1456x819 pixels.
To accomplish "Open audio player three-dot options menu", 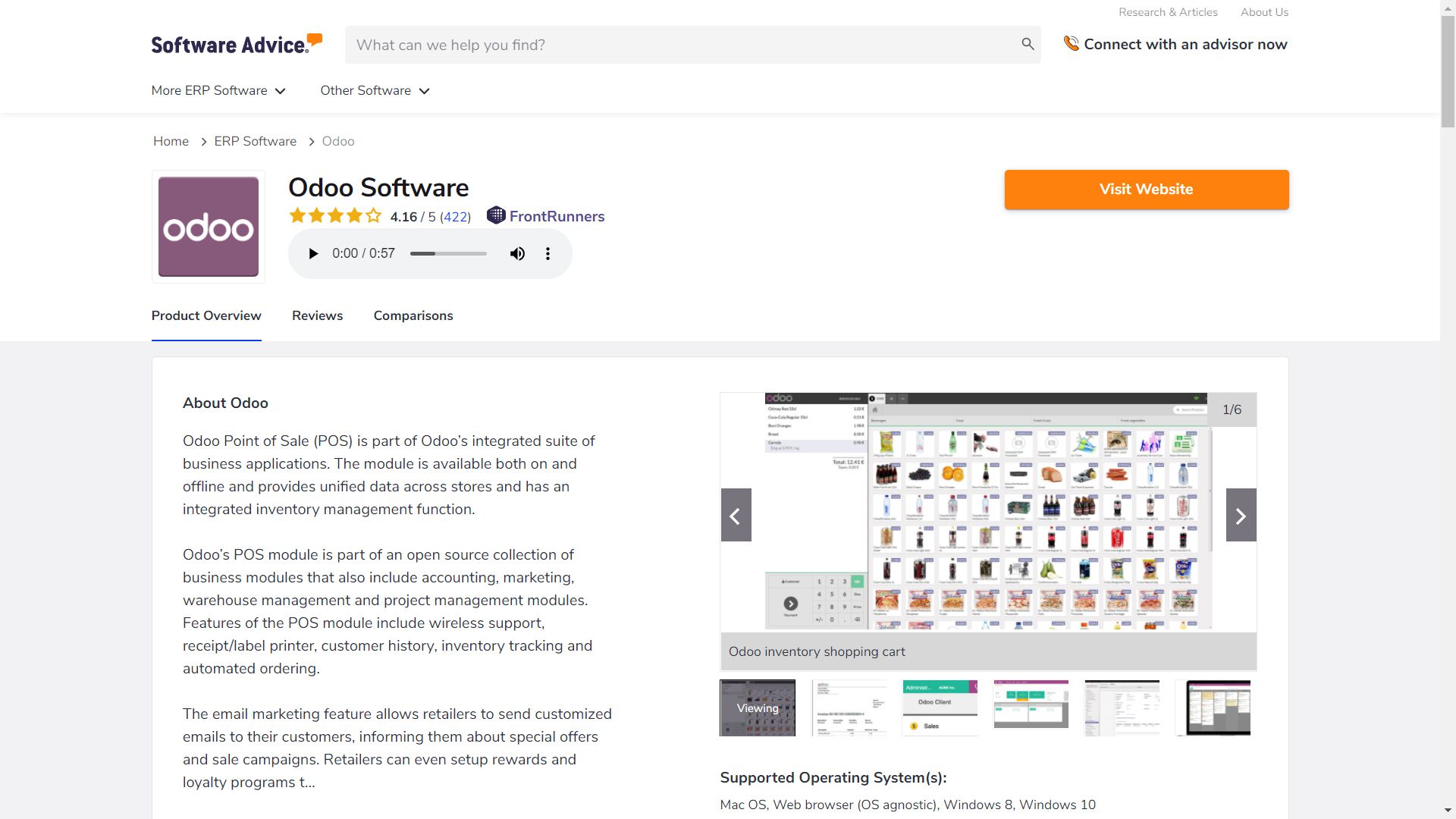I will 548,253.
